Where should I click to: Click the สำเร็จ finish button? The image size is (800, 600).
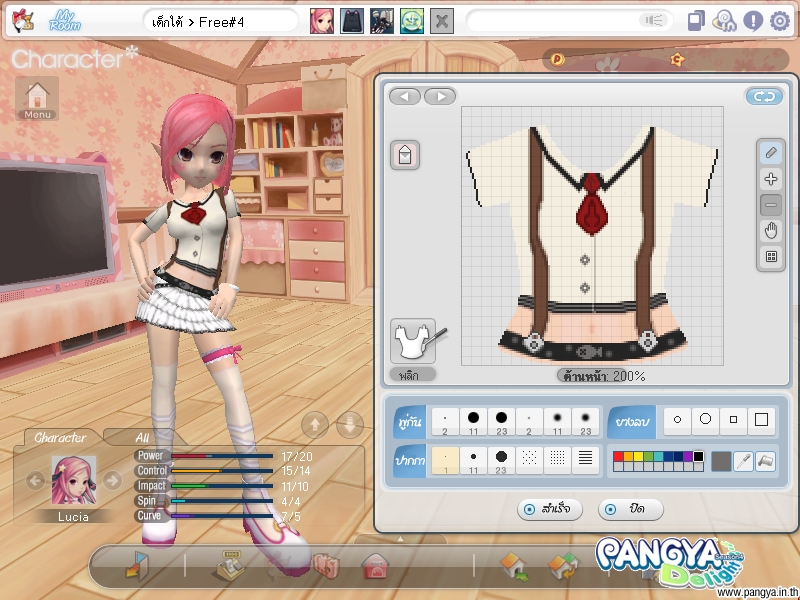click(549, 509)
